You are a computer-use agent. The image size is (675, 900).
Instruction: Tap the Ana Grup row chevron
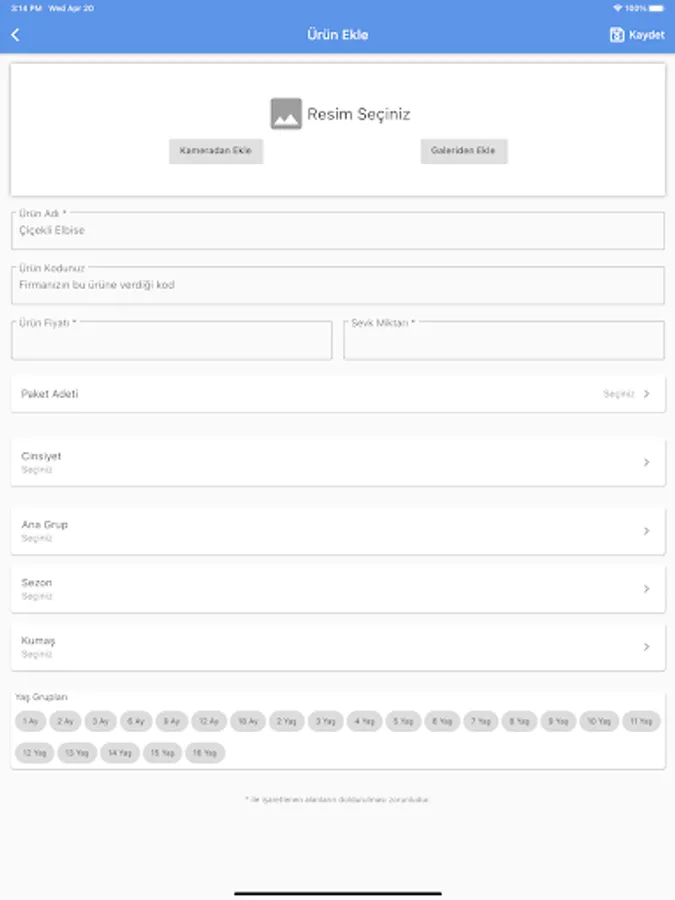[x=646, y=531]
